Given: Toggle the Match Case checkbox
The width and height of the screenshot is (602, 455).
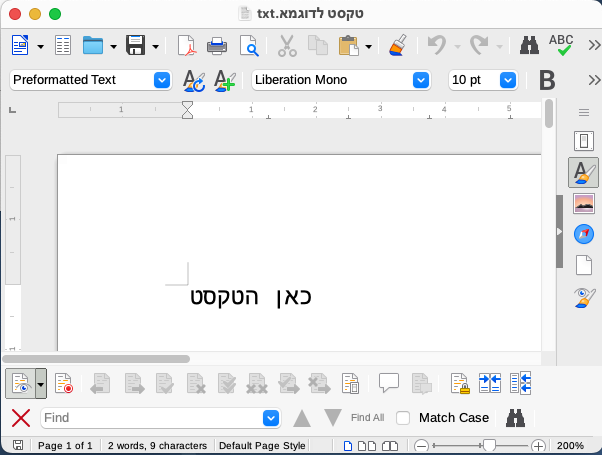Looking at the screenshot, I should point(403,418).
